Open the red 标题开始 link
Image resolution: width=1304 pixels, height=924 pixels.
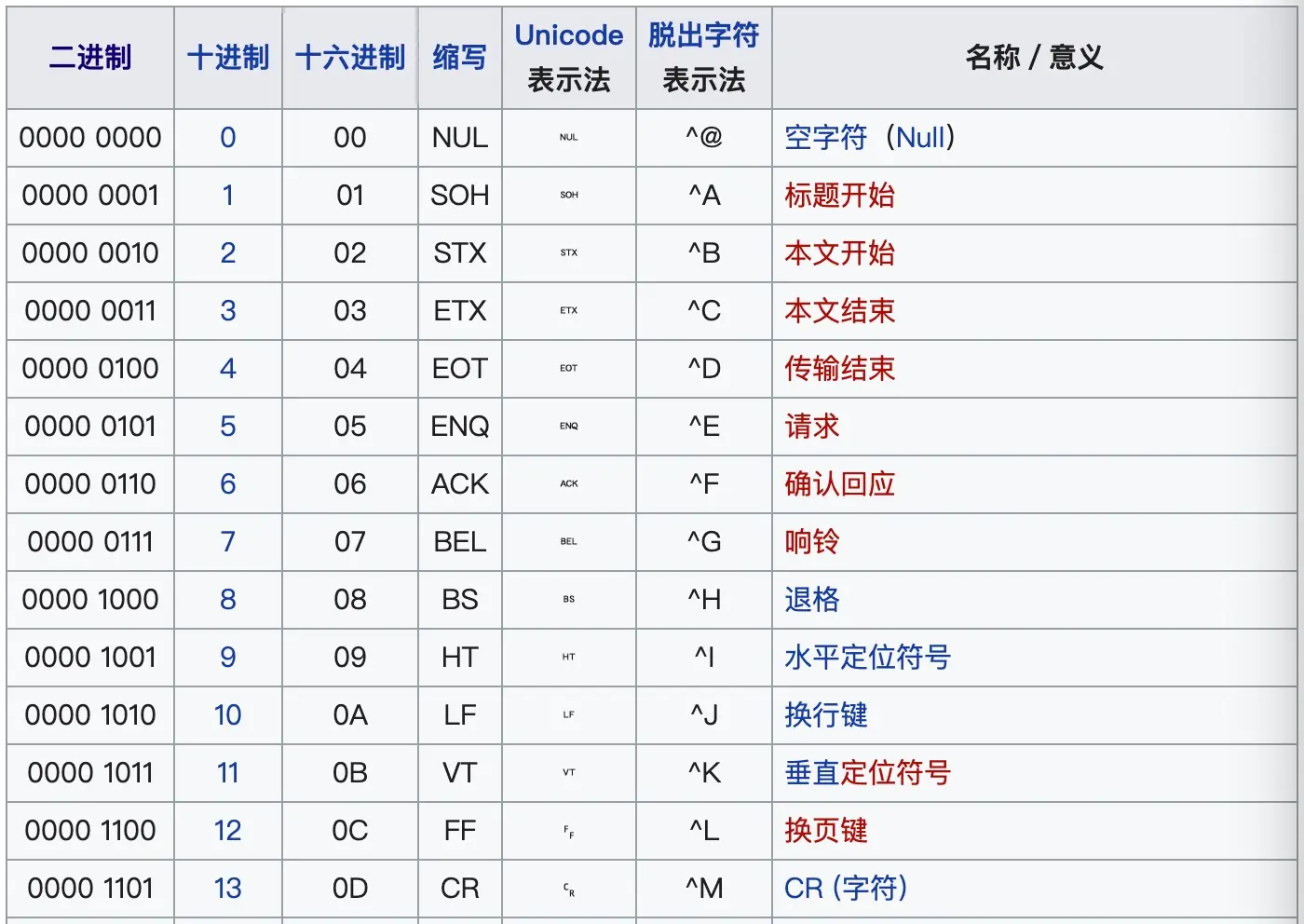tap(839, 196)
